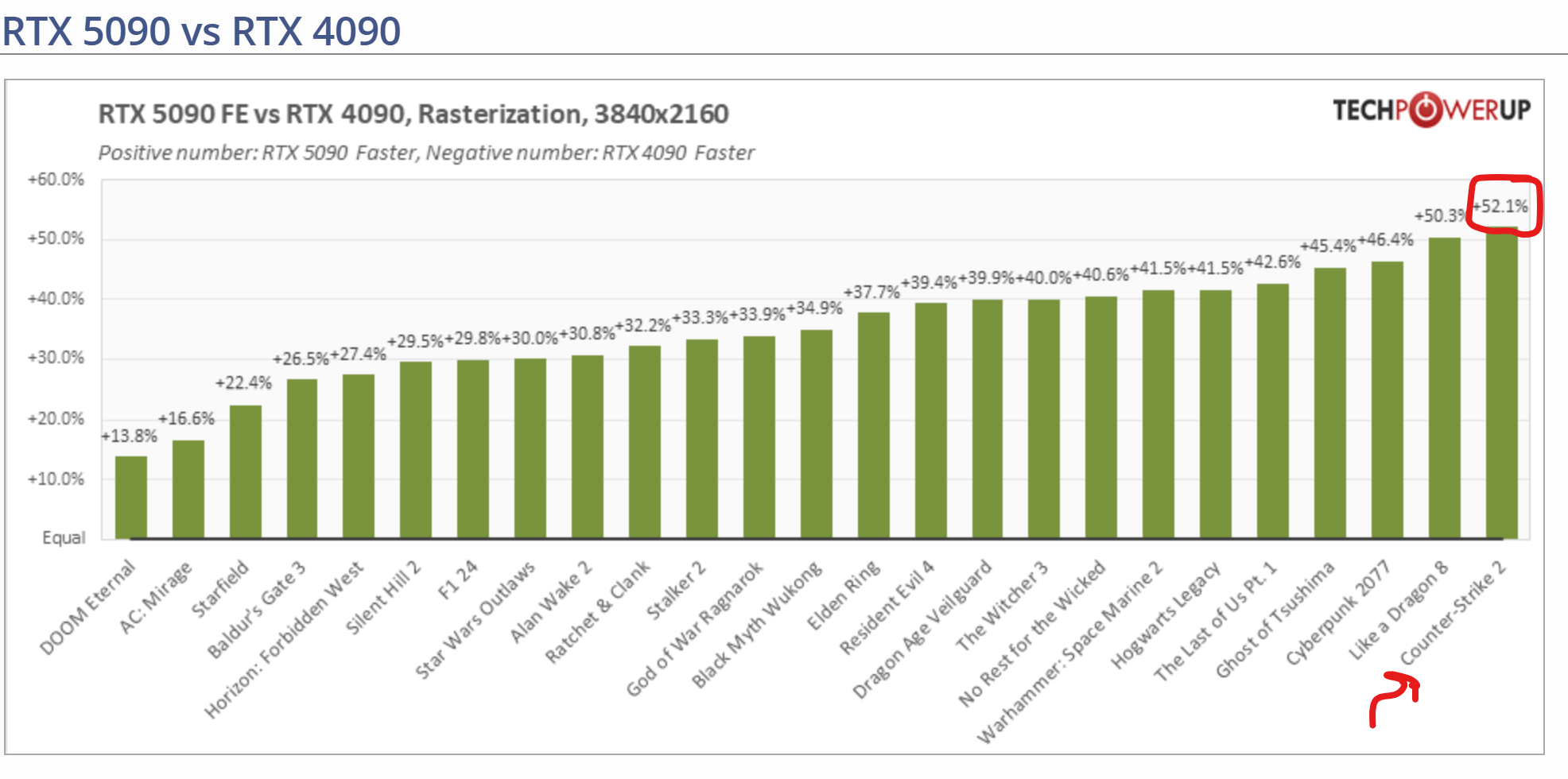Click the 'Warhammer: Space Marine 2' x-axis label
The width and height of the screenshot is (1568, 779).
click(x=1069, y=652)
